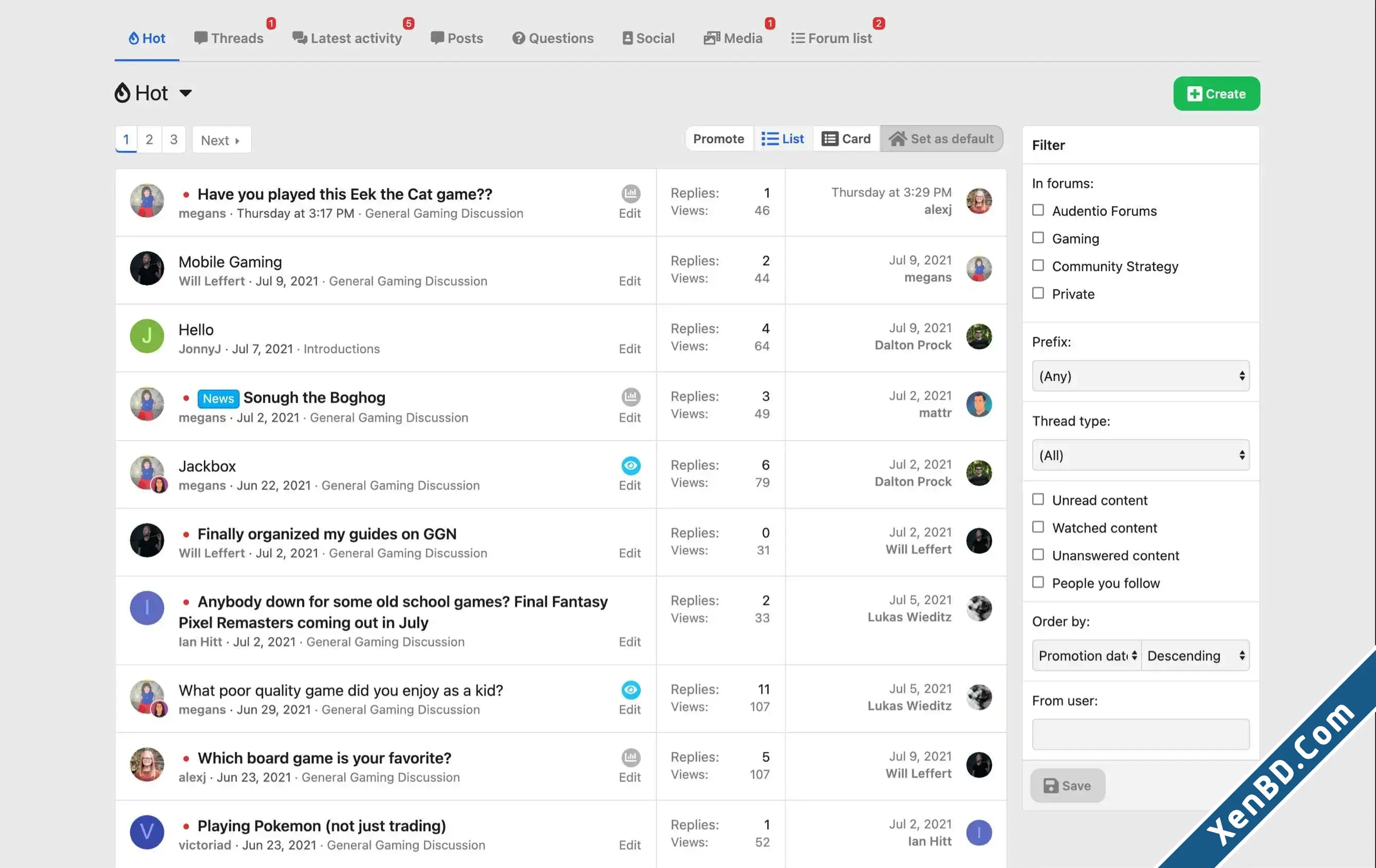
Task: Open Jackbox thread title
Action: 207,466
